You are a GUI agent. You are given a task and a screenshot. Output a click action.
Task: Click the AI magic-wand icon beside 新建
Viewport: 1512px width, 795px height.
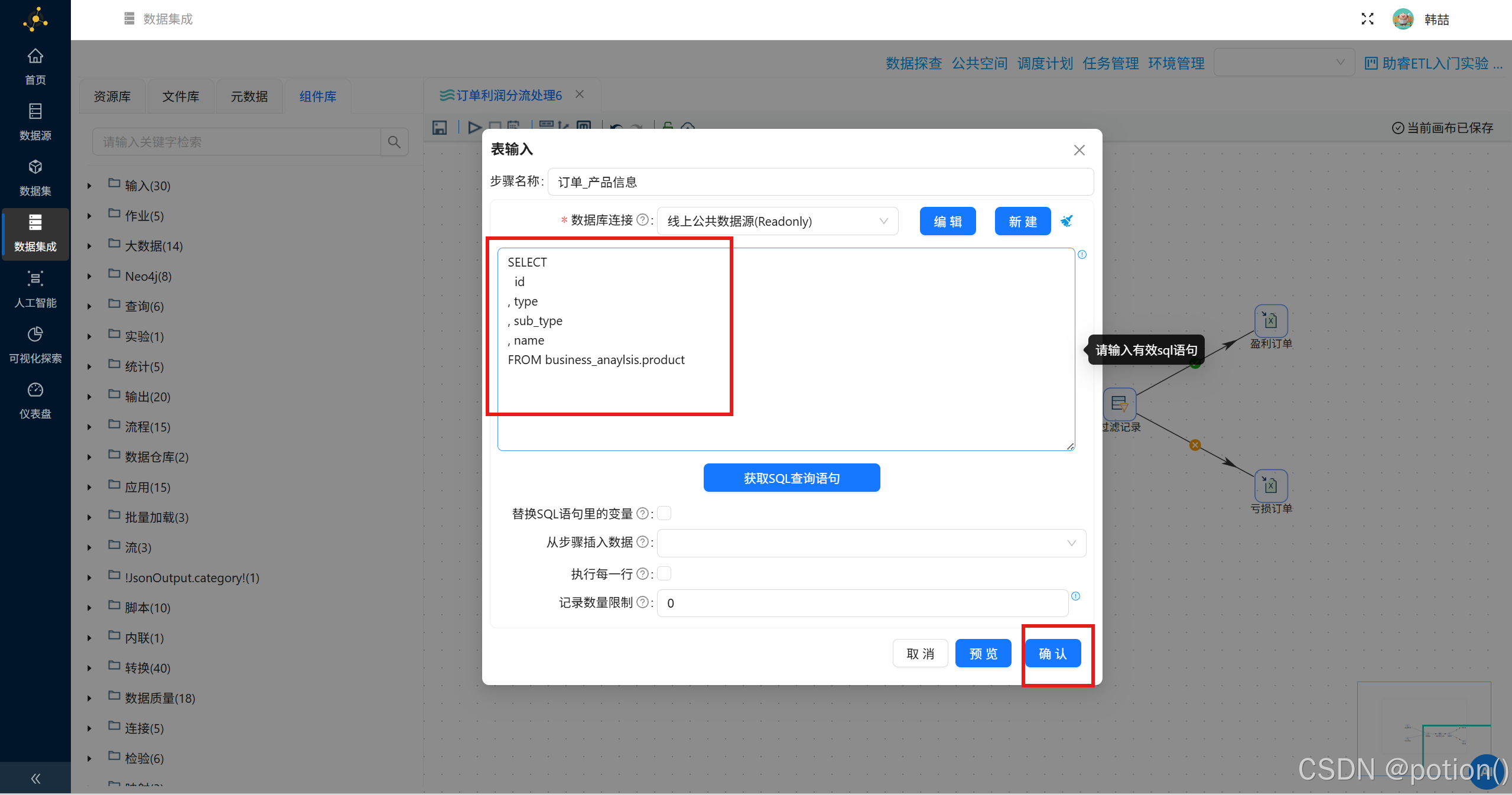click(1067, 221)
